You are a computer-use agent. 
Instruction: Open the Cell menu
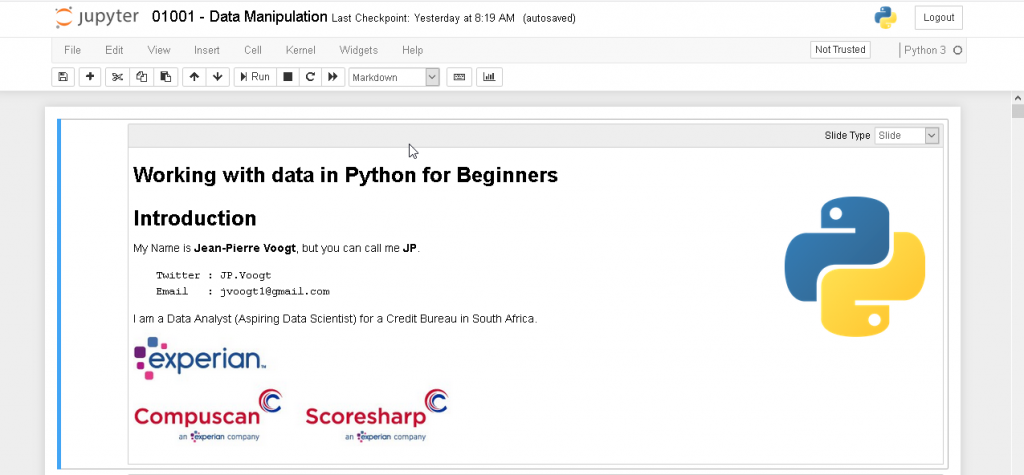(x=253, y=50)
